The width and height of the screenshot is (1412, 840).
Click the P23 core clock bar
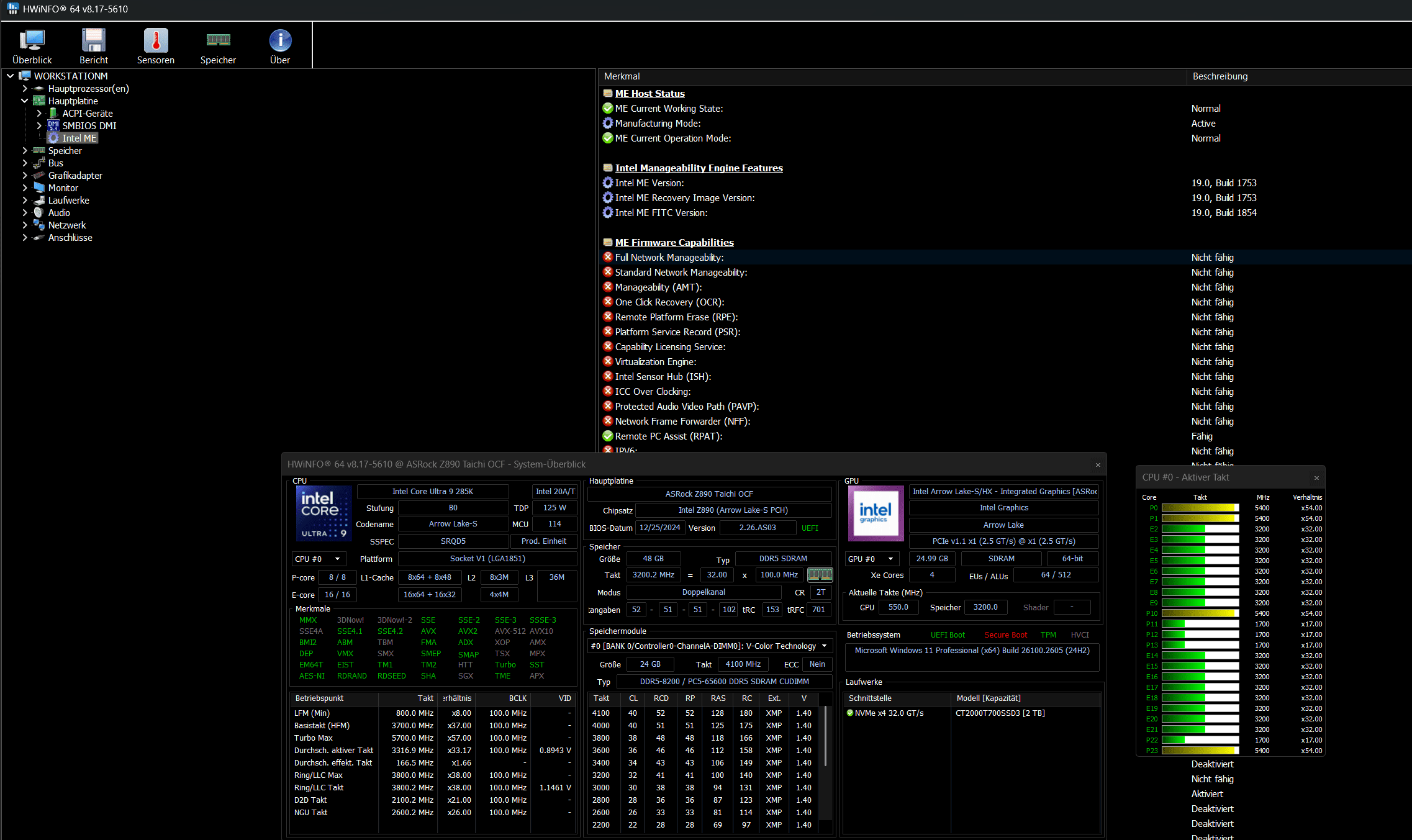point(1200,751)
